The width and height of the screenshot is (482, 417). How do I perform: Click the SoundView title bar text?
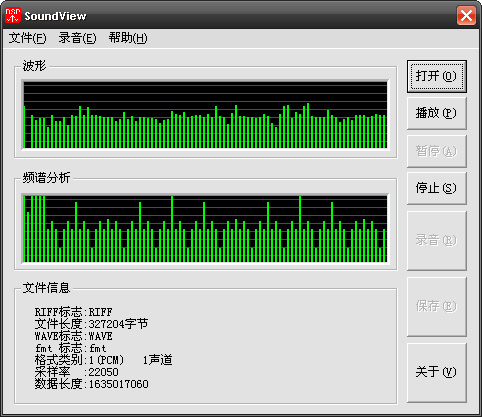pyautogui.click(x=55, y=16)
